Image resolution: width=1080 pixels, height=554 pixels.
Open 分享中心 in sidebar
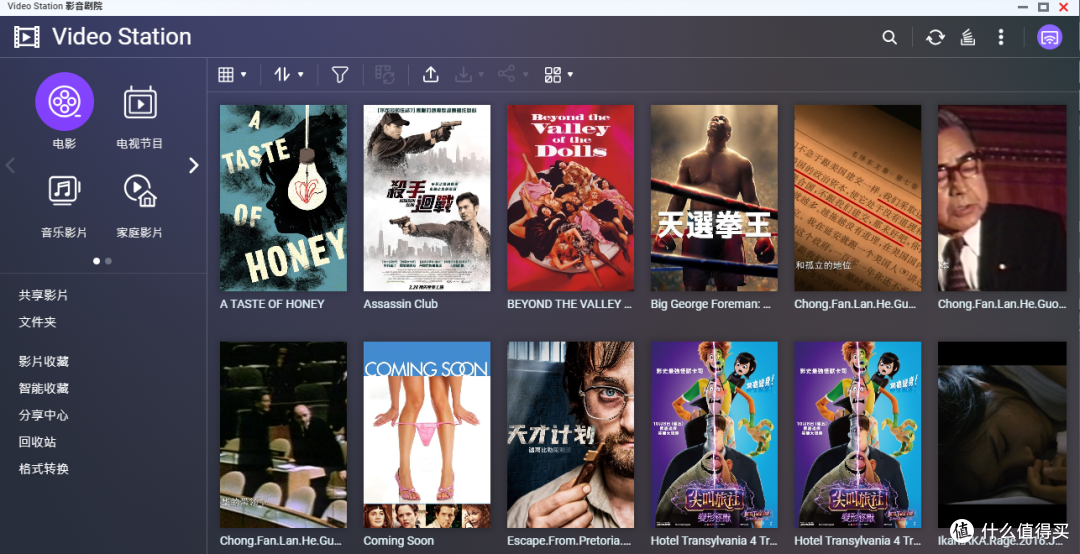tap(43, 415)
